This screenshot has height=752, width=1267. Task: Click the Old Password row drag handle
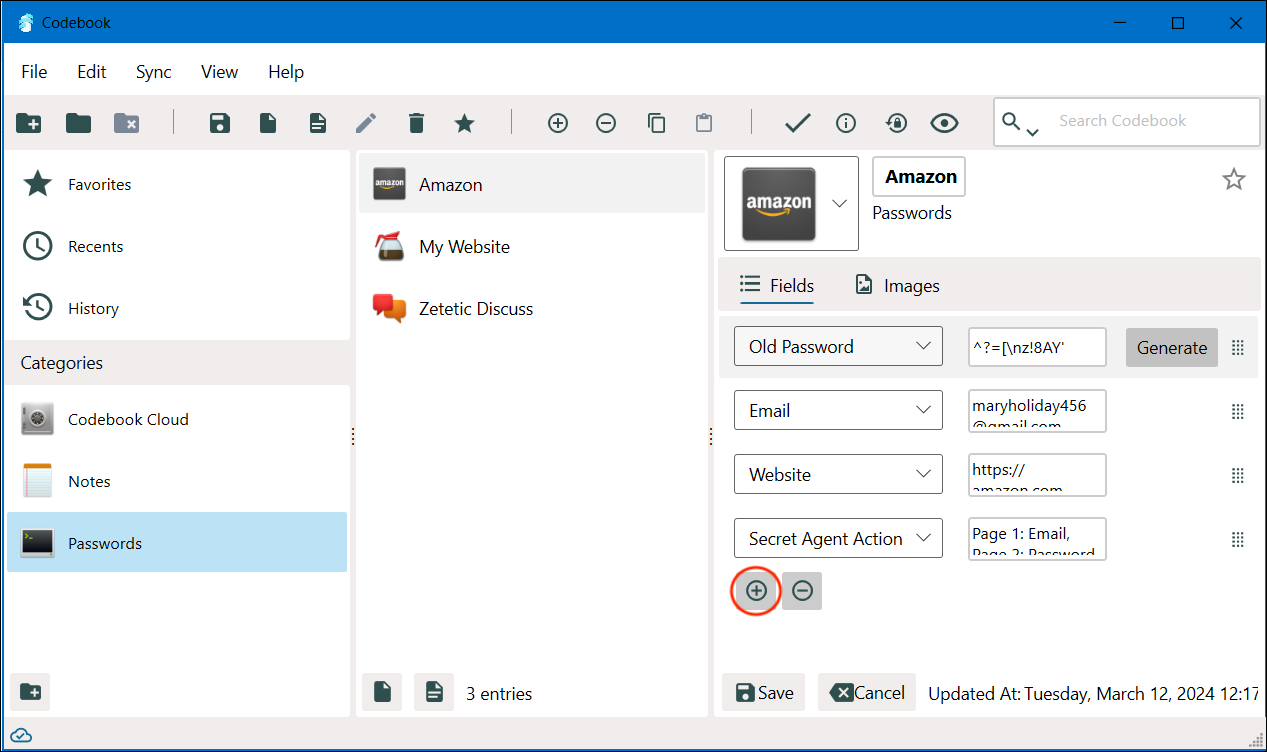click(x=1237, y=347)
